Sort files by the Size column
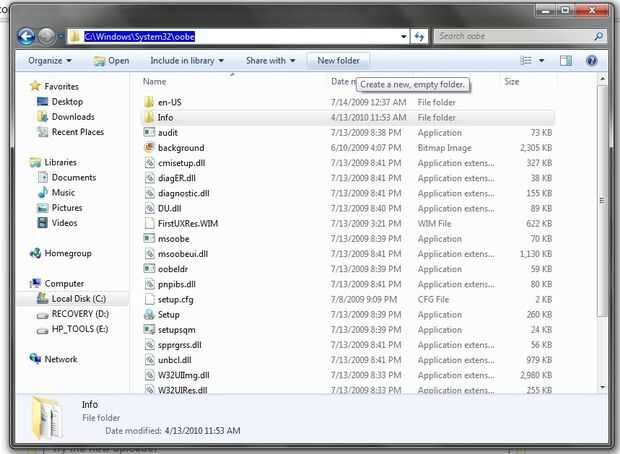Image resolution: width=620 pixels, height=454 pixels. pyautogui.click(x=512, y=81)
